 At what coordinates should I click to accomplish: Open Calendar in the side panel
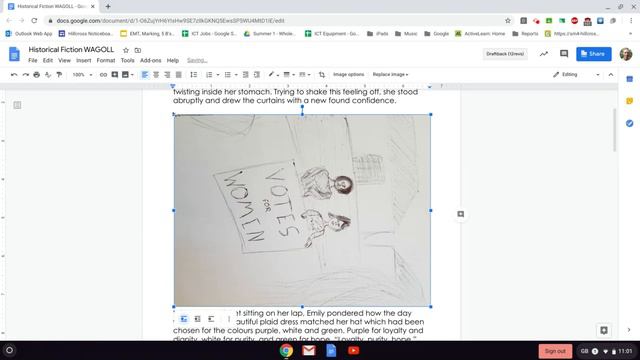(629, 79)
